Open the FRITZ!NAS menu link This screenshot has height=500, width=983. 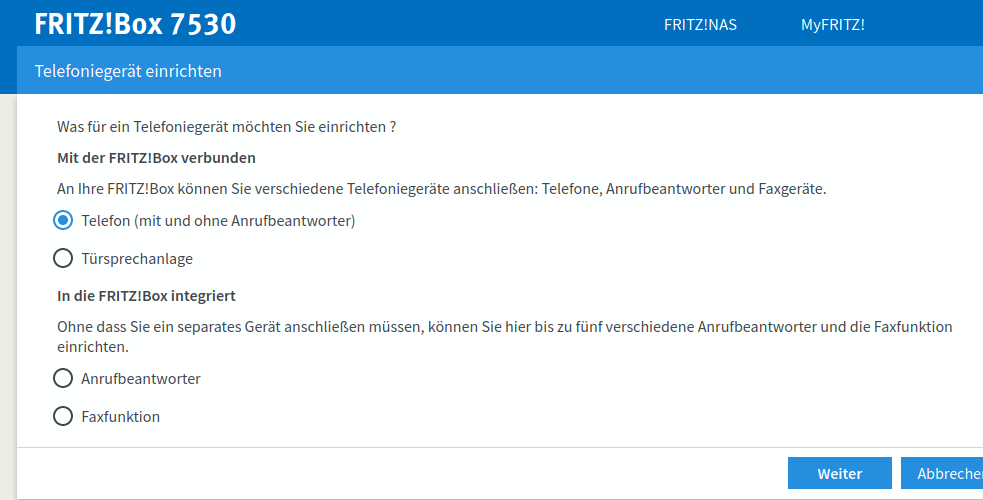700,25
